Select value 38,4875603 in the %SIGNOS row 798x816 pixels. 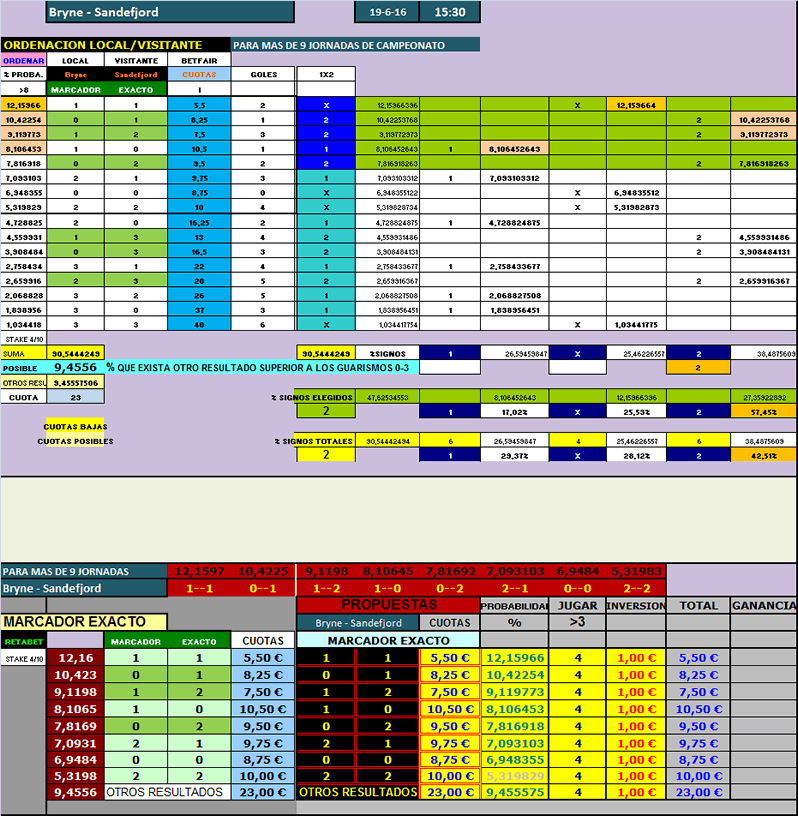pos(763,353)
